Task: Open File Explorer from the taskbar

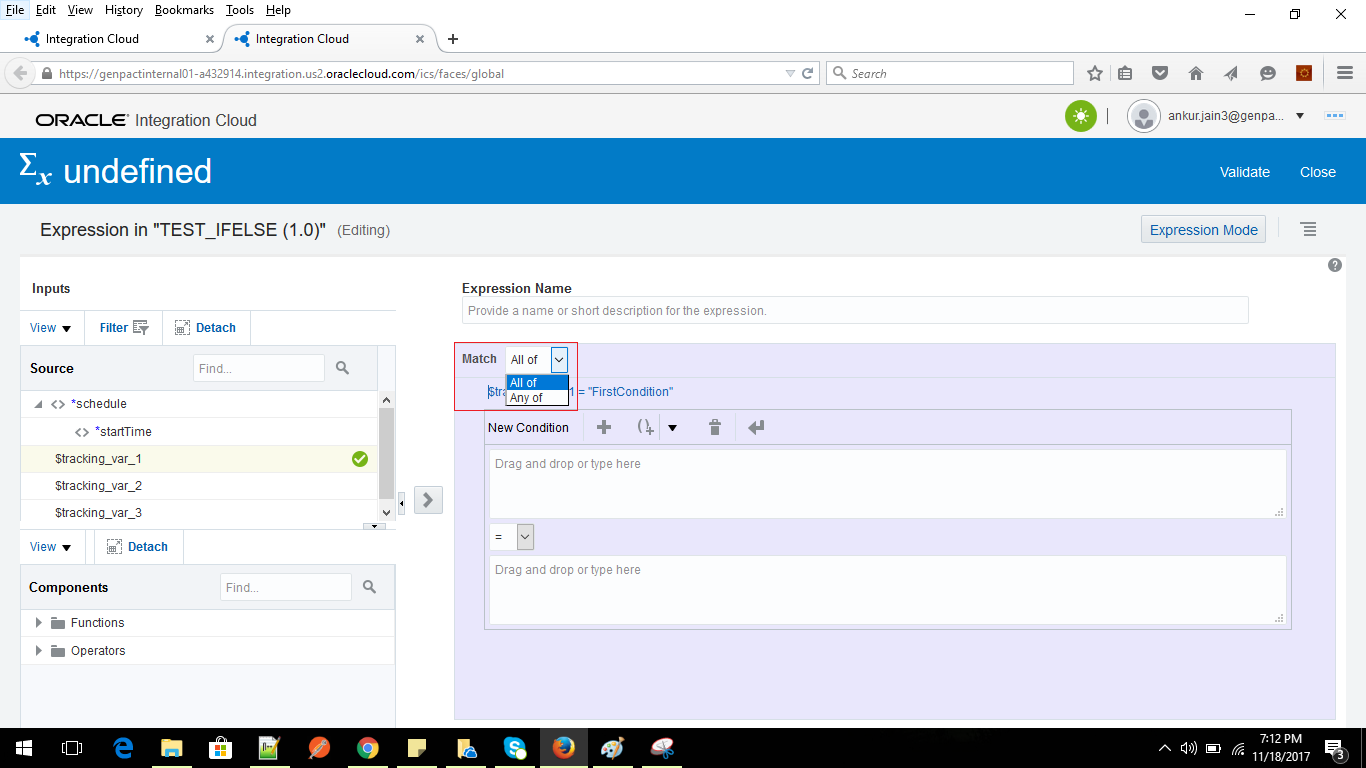Action: (x=172, y=748)
